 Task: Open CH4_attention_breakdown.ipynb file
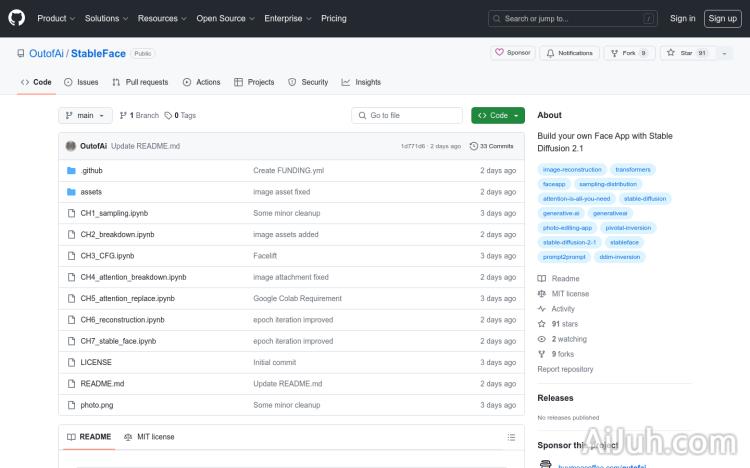coord(133,277)
